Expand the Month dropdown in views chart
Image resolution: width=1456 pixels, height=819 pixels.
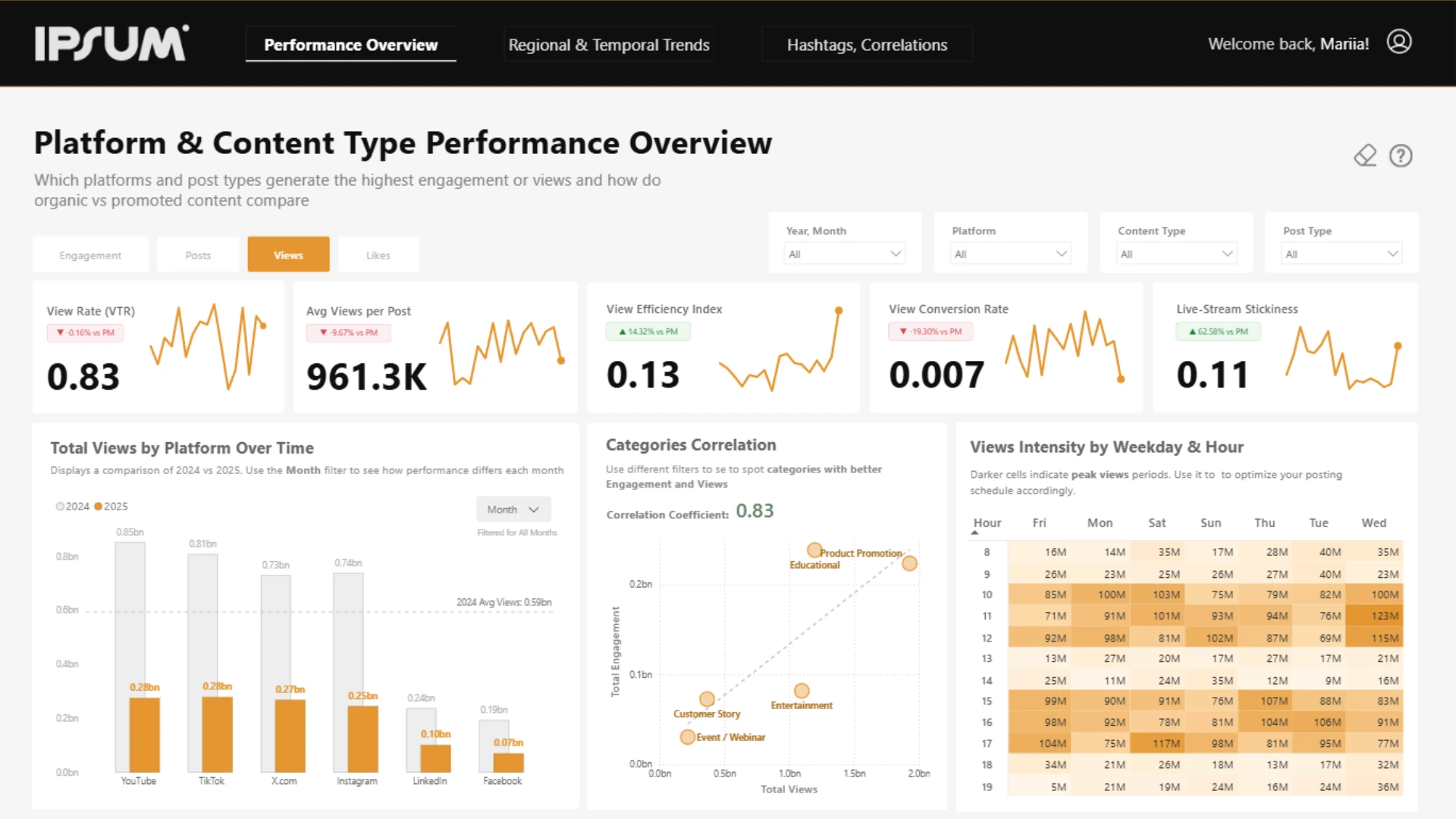(x=513, y=510)
